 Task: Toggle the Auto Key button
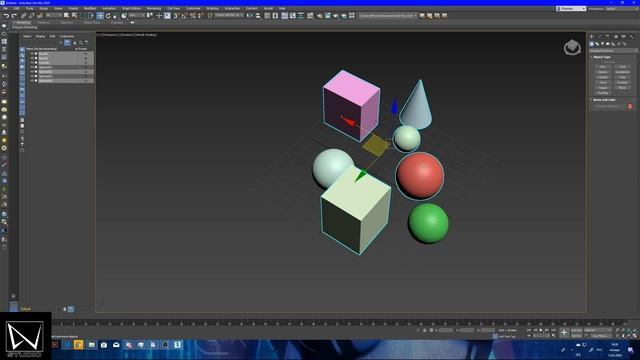577,330
